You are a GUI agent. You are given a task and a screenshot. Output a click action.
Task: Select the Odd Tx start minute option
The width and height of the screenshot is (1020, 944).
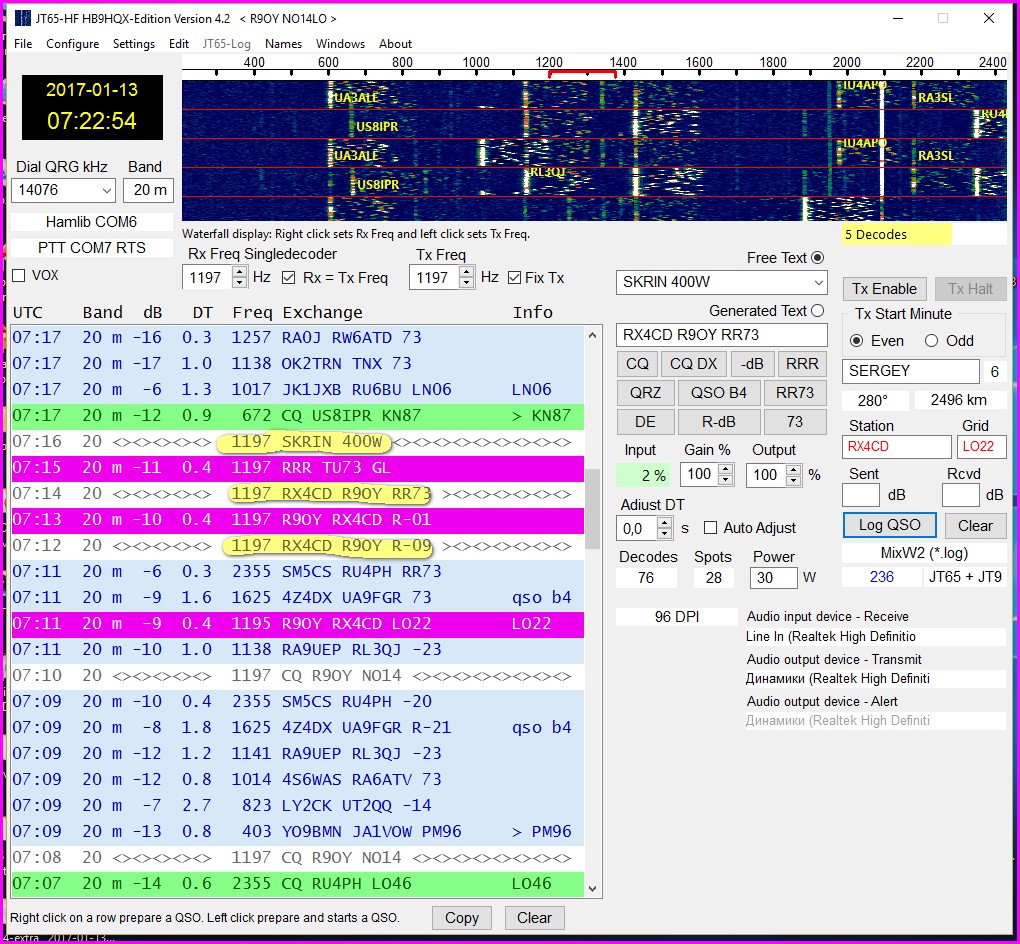pyautogui.click(x=932, y=341)
